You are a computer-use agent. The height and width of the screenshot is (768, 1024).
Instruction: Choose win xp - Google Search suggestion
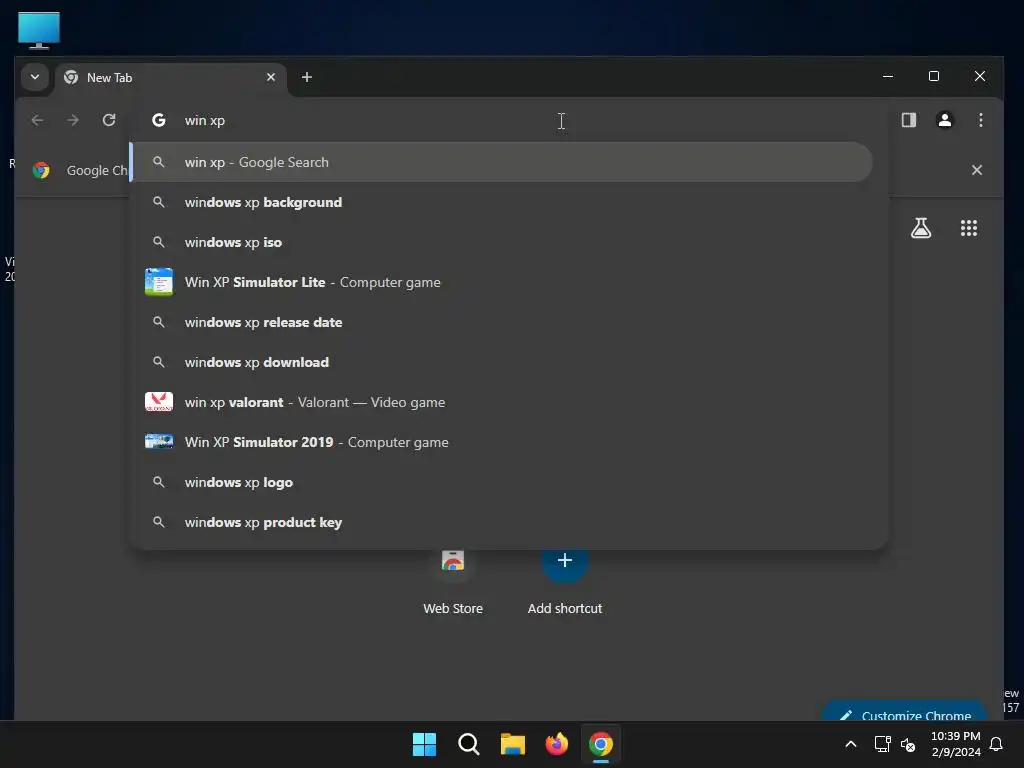[502, 162]
